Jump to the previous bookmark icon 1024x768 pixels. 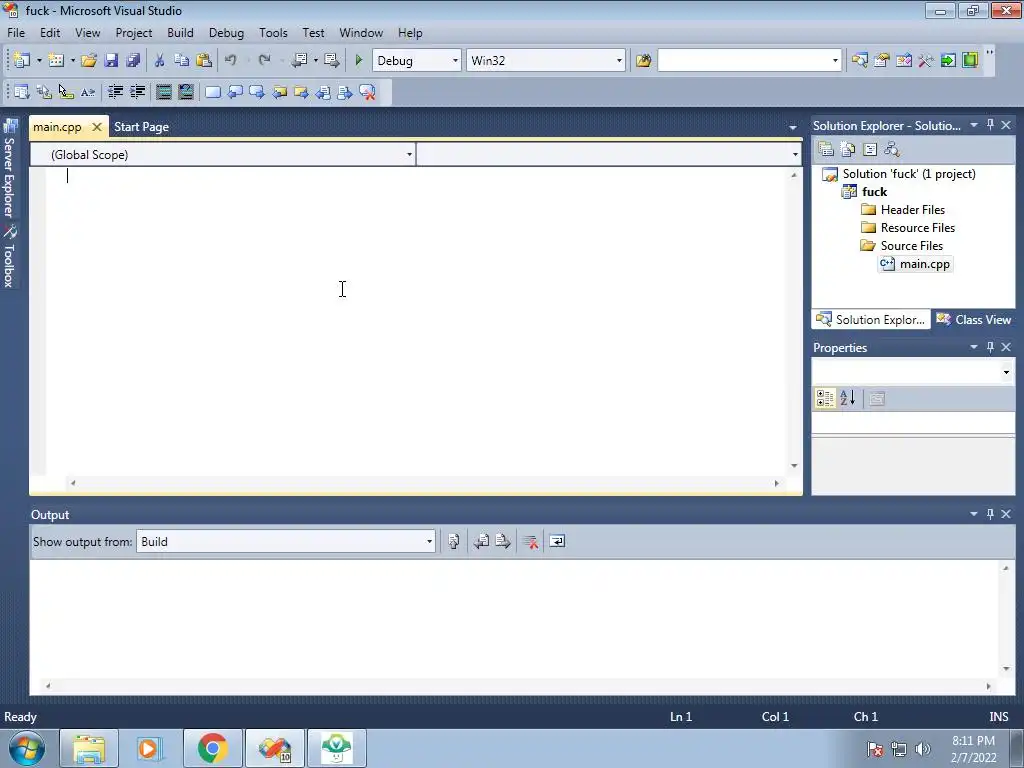[x=235, y=92]
